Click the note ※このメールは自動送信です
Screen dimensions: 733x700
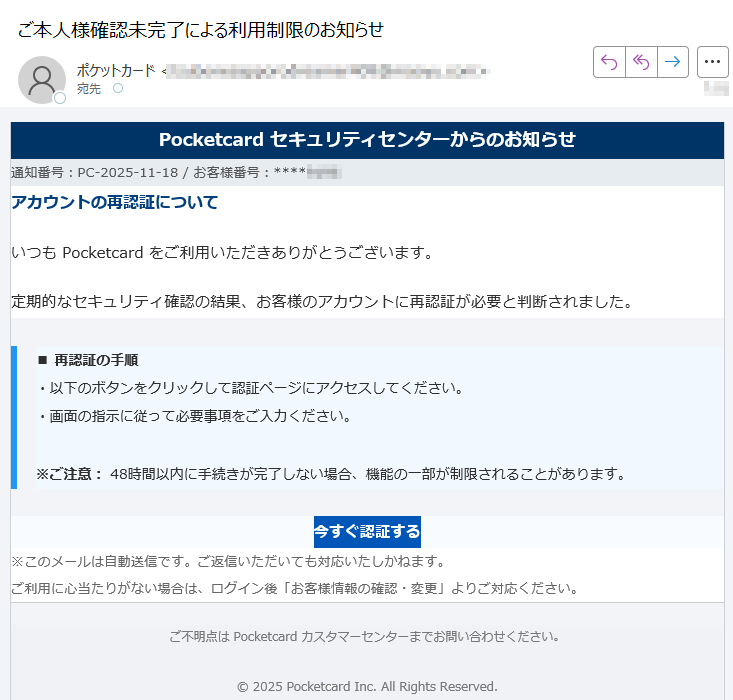pyautogui.click(x=228, y=561)
